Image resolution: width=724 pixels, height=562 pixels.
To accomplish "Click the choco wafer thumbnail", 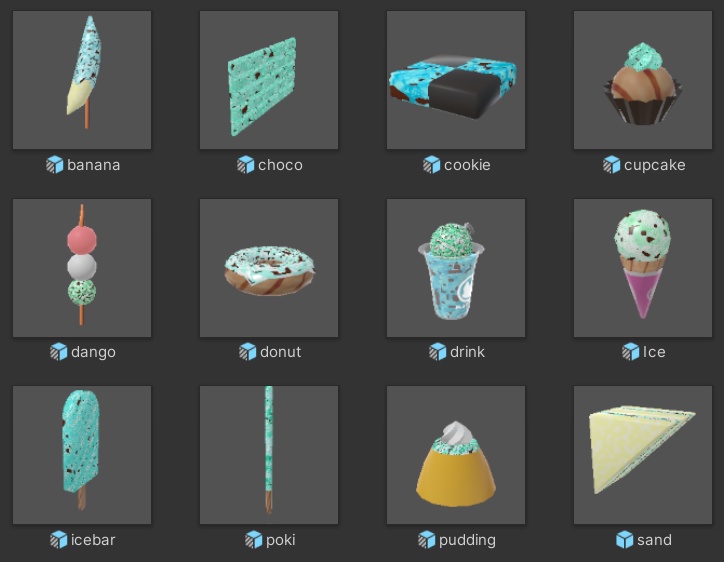I will (x=269, y=80).
